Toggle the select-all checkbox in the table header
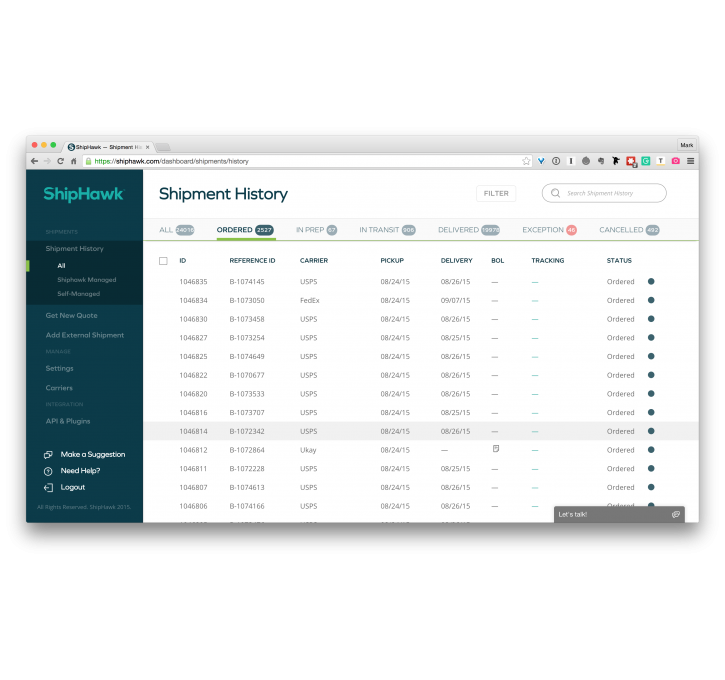725x680 pixels. (163, 261)
